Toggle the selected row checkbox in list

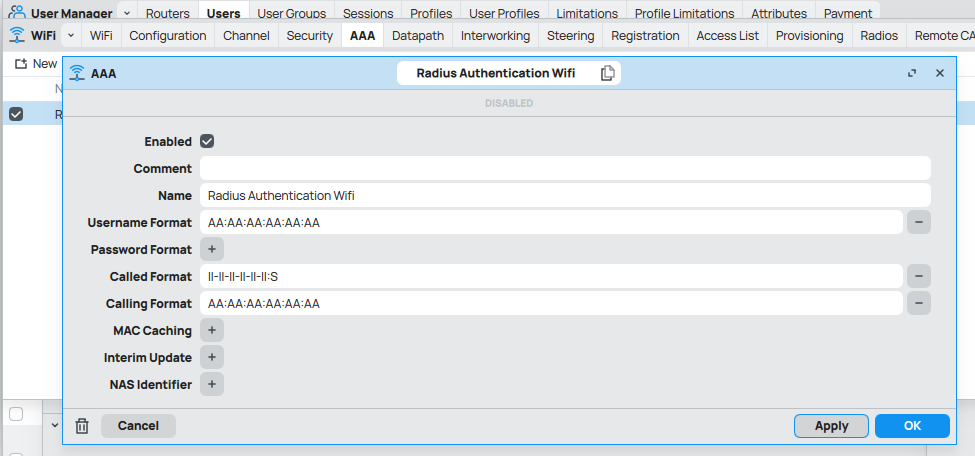tap(16, 114)
